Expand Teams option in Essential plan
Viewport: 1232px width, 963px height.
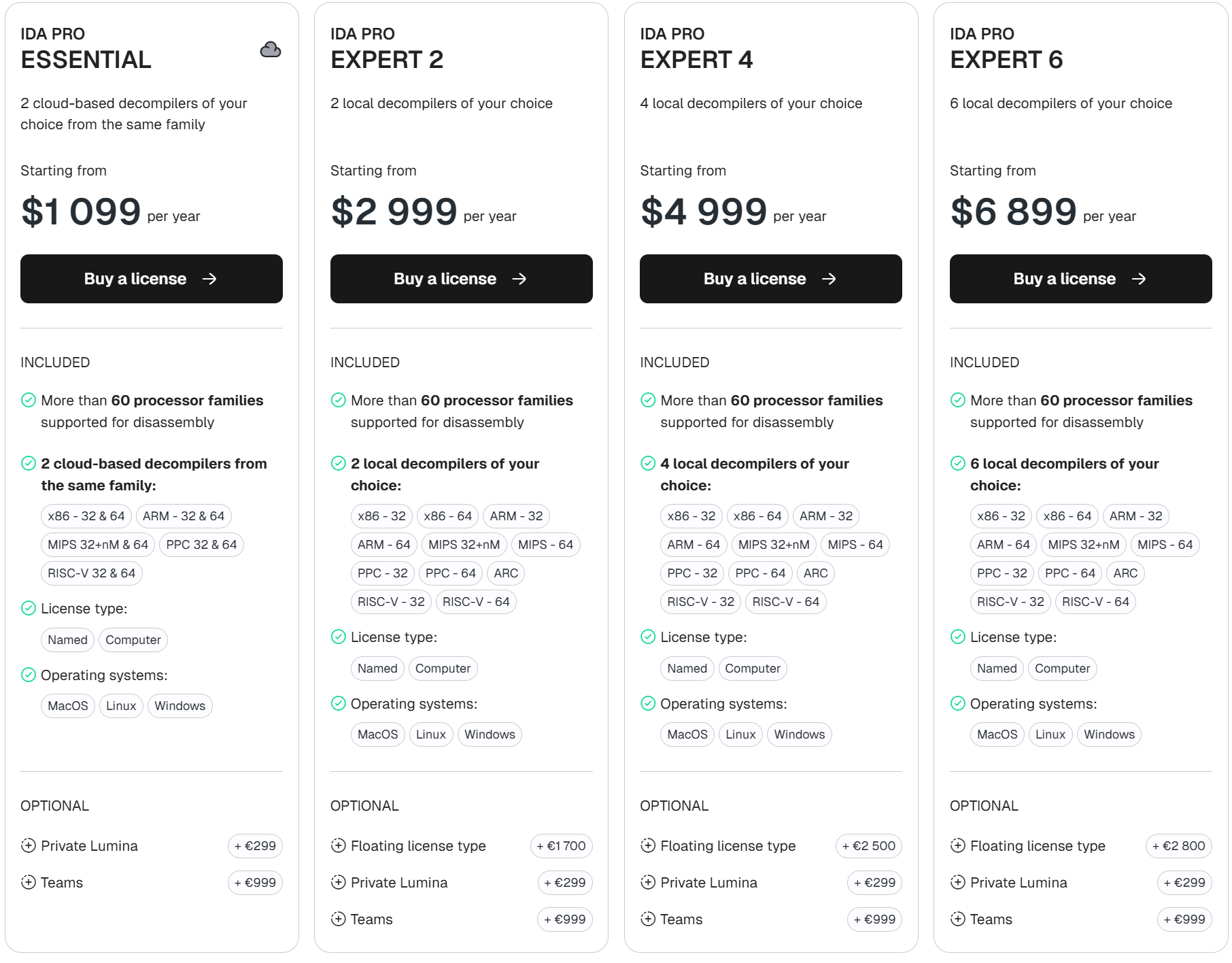point(62,883)
